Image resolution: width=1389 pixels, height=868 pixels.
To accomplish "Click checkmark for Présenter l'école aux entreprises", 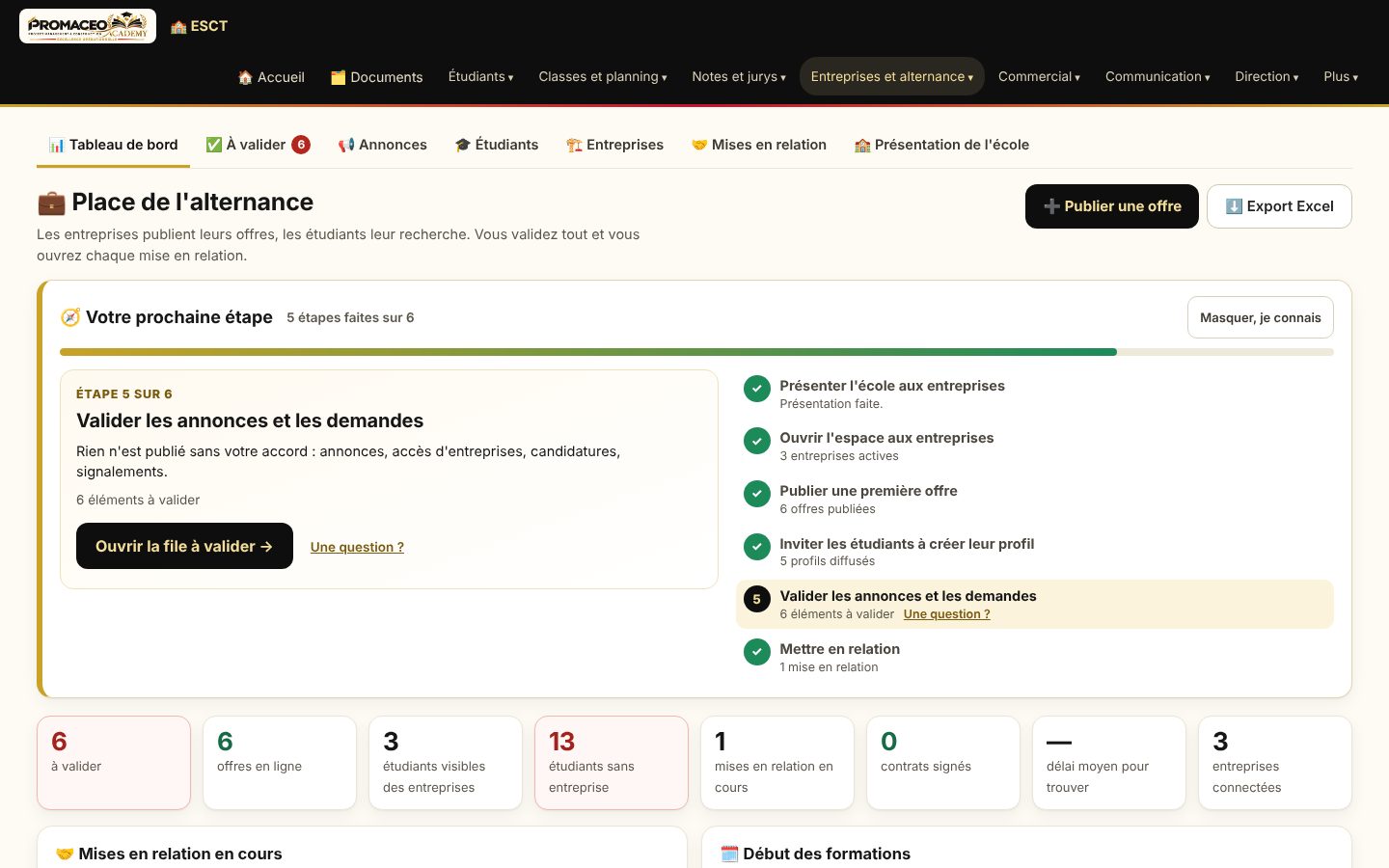I will [x=757, y=389].
